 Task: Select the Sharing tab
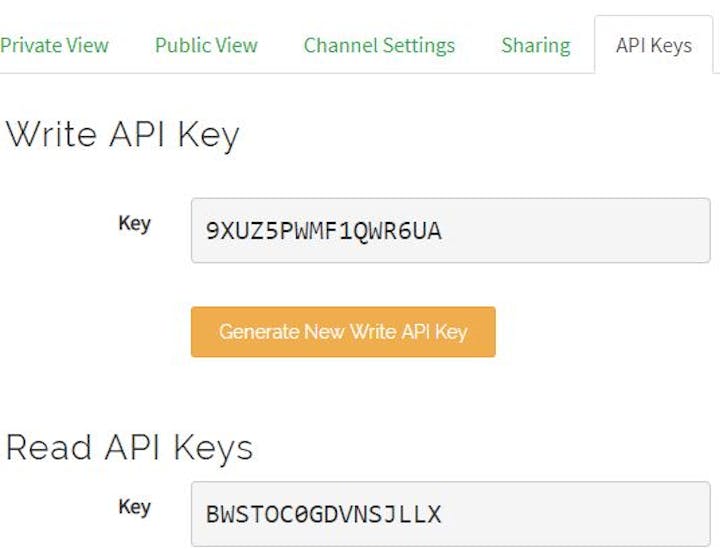coord(536,45)
